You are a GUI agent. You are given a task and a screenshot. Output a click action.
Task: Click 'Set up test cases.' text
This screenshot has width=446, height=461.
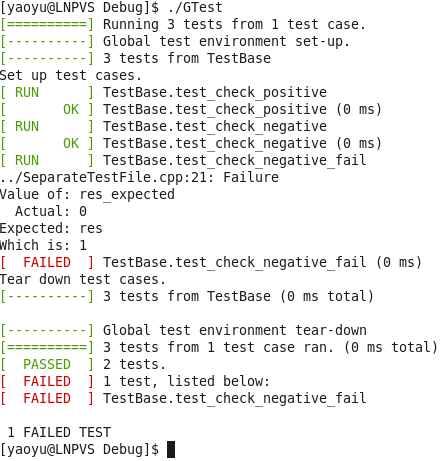pos(71,75)
